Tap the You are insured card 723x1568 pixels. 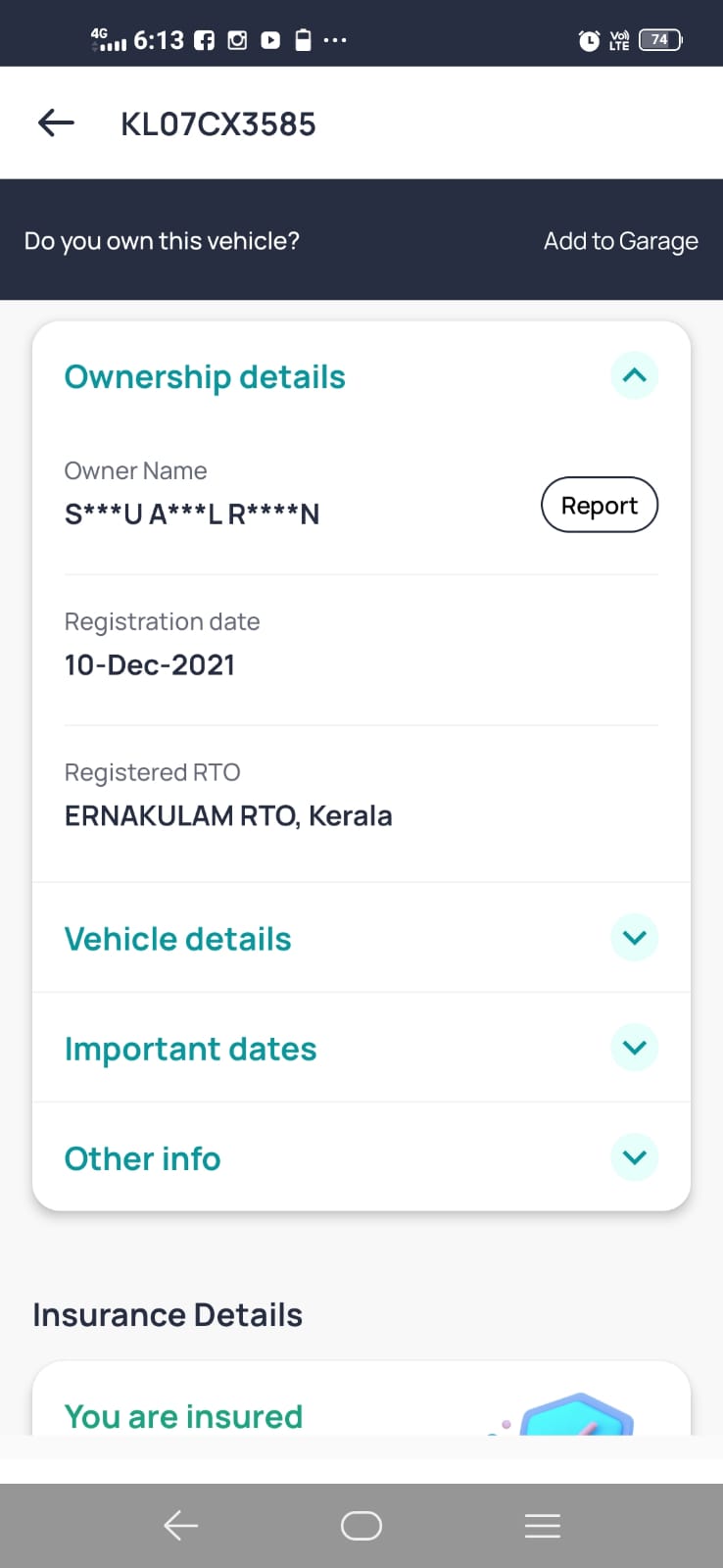point(184,1416)
